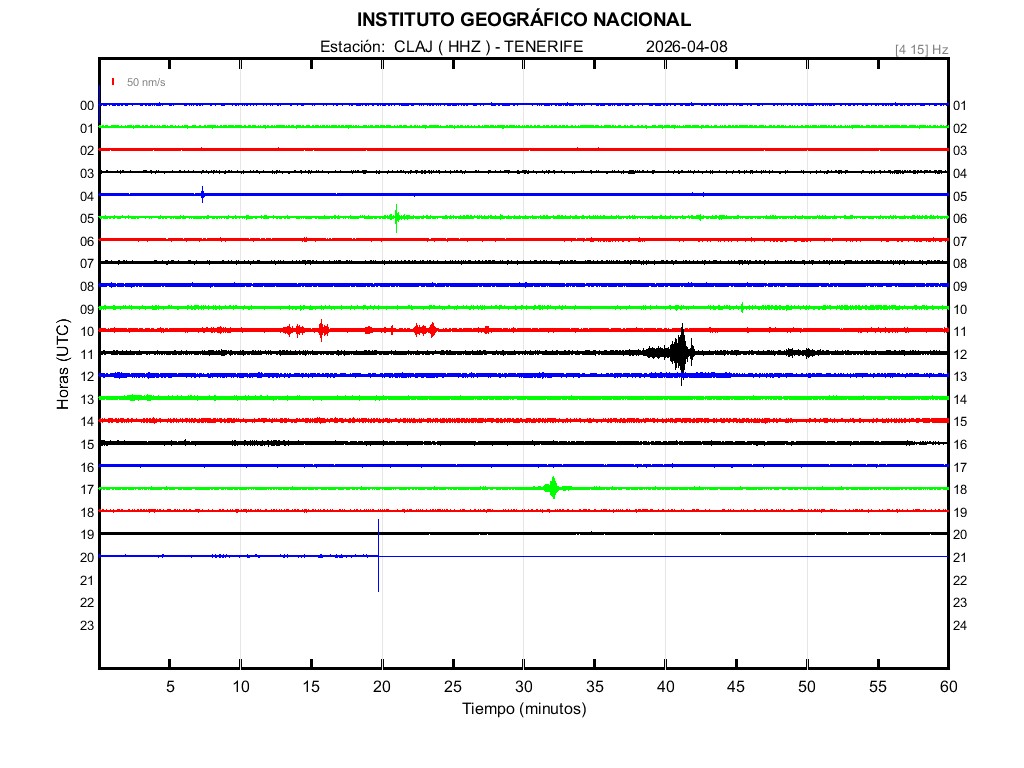
Task: Click the black event near minute 49 on hour 11
Action: point(800,352)
